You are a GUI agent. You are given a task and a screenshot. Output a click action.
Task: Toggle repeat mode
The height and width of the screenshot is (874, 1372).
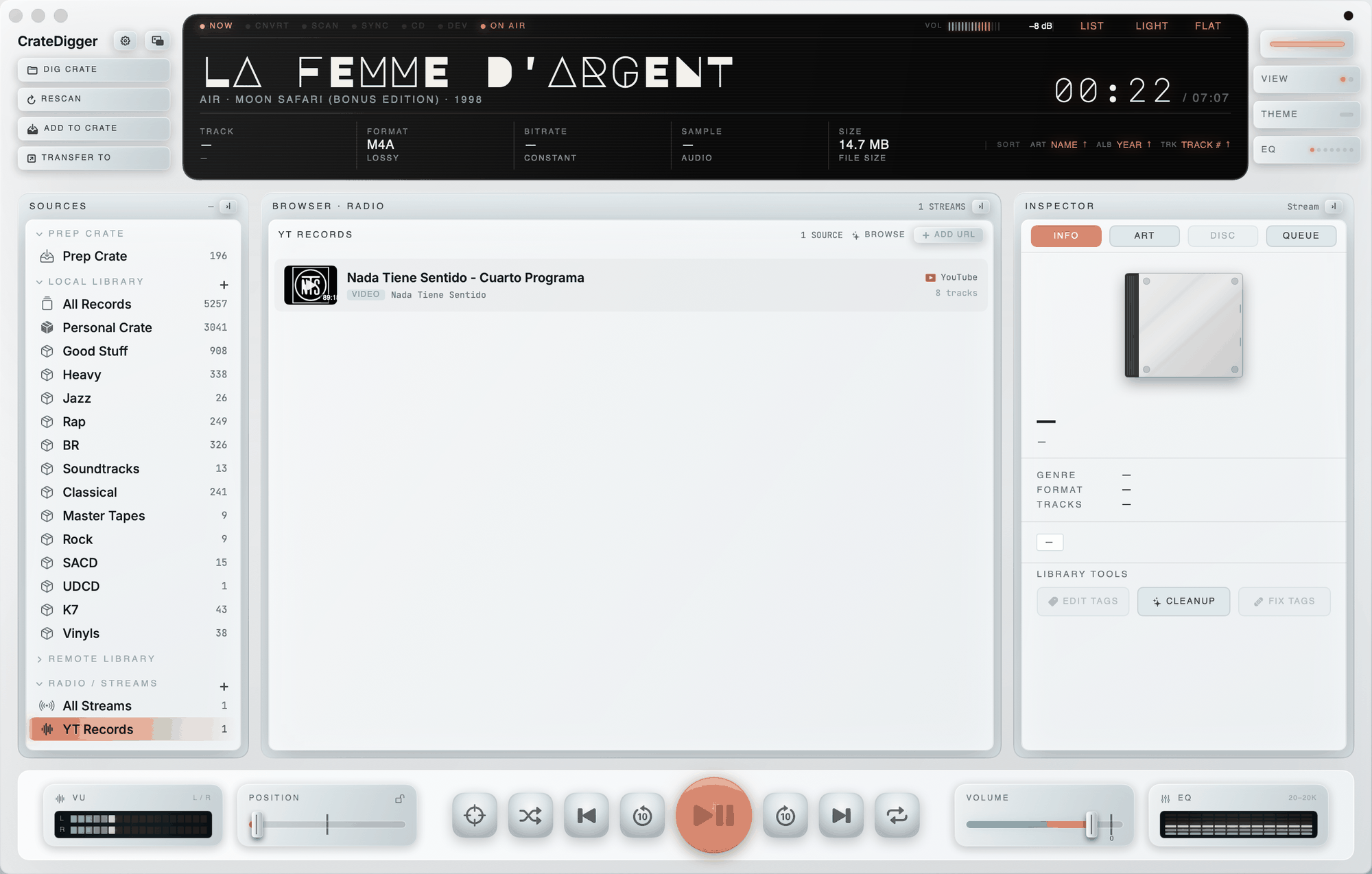click(897, 816)
